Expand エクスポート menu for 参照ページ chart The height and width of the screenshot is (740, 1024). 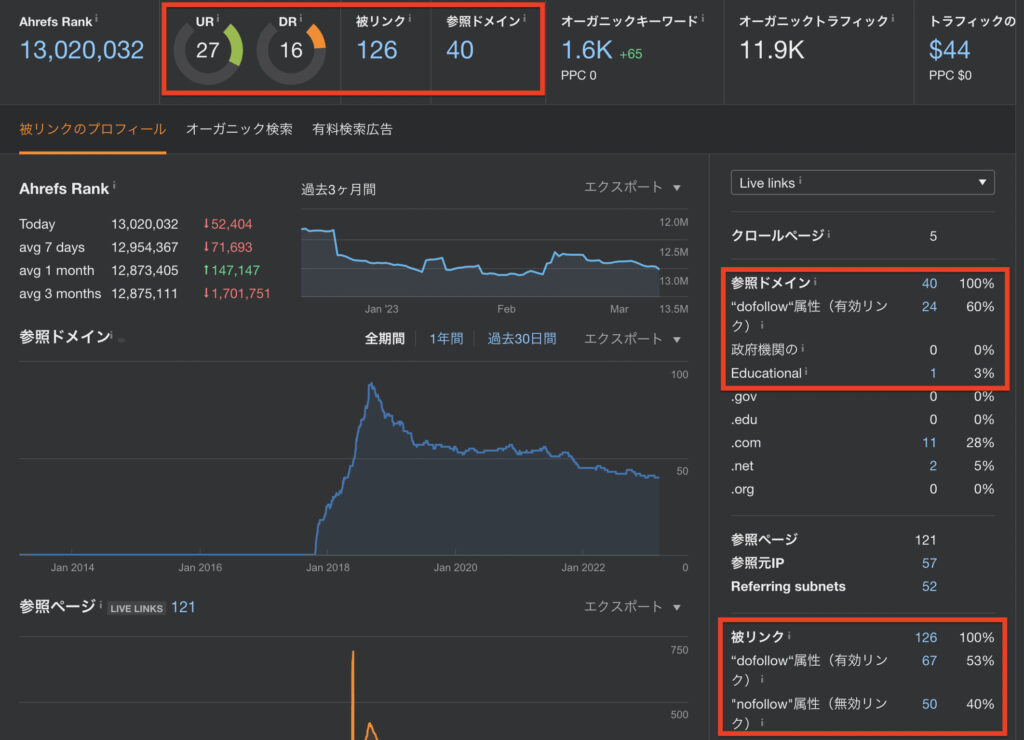click(632, 607)
